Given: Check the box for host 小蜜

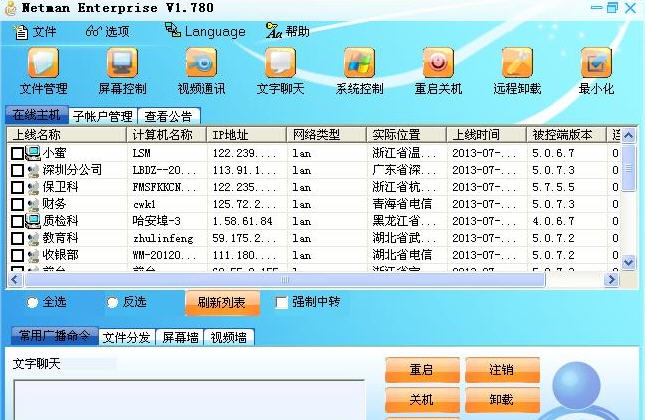Looking at the screenshot, I should click(17, 153).
